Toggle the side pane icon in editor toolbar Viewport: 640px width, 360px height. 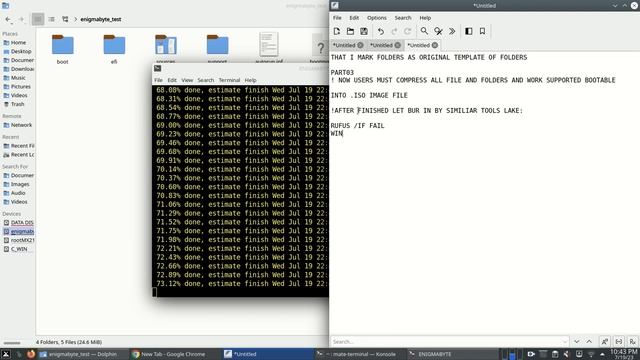(469, 31)
